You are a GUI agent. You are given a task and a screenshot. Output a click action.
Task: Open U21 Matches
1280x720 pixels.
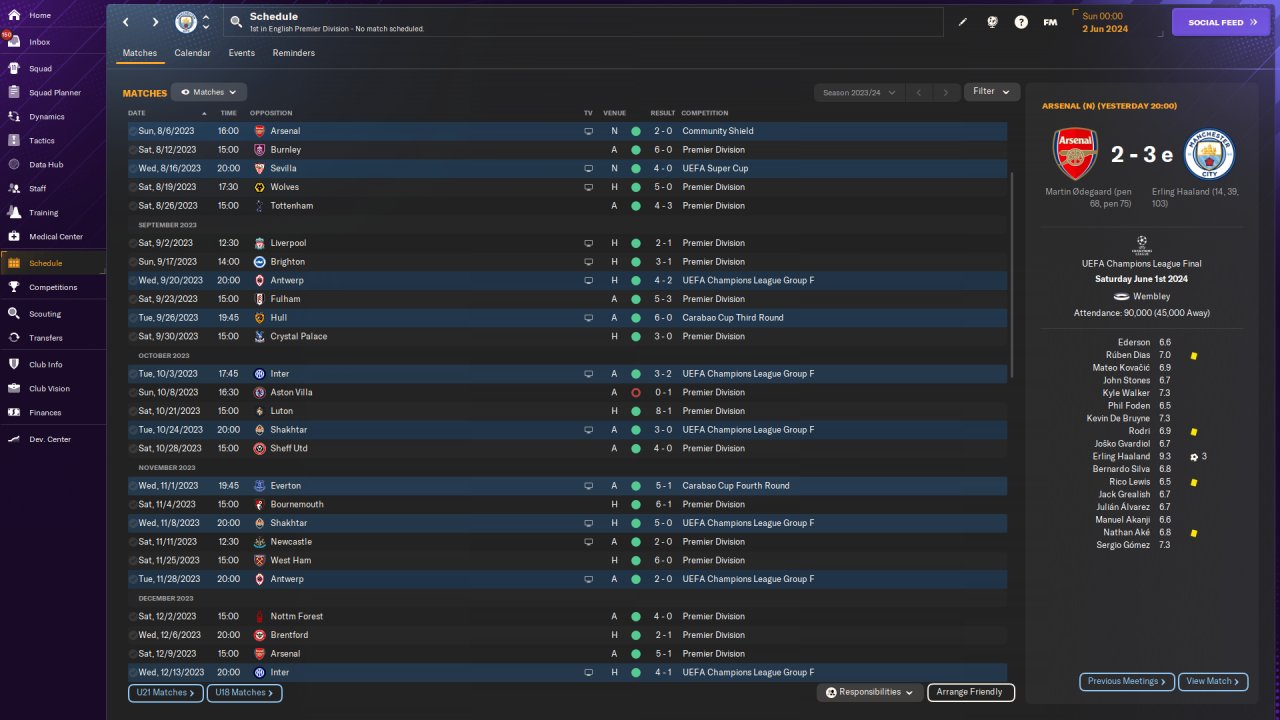165,692
